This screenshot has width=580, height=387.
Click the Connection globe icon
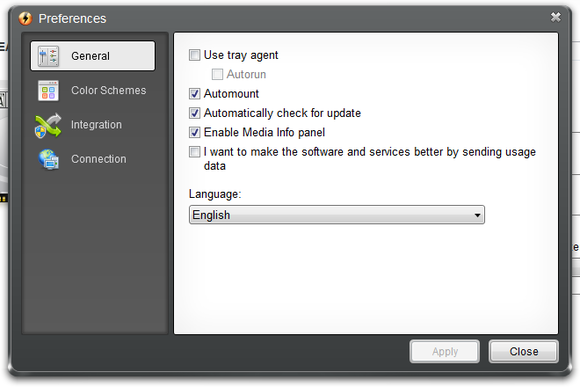tap(49, 159)
